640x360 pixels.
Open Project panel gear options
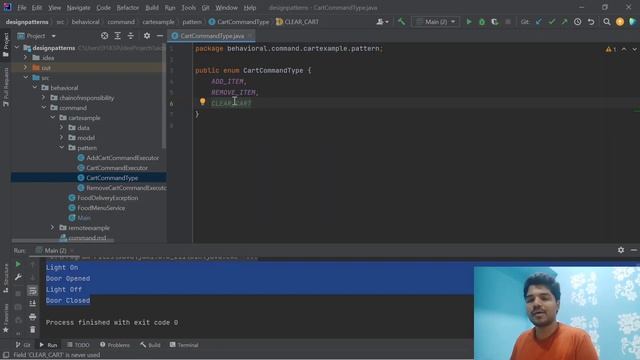[x=147, y=36]
